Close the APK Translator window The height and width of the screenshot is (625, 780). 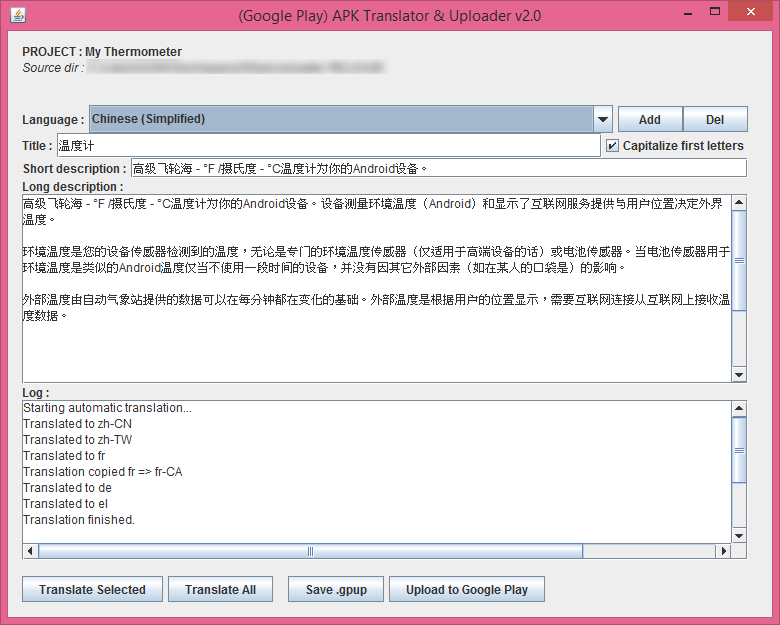[x=751, y=11]
